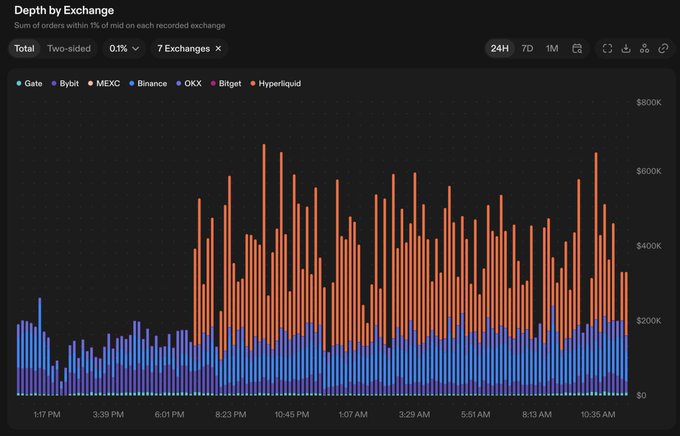
Task: Expand chart to fullscreen view
Action: coord(608,49)
